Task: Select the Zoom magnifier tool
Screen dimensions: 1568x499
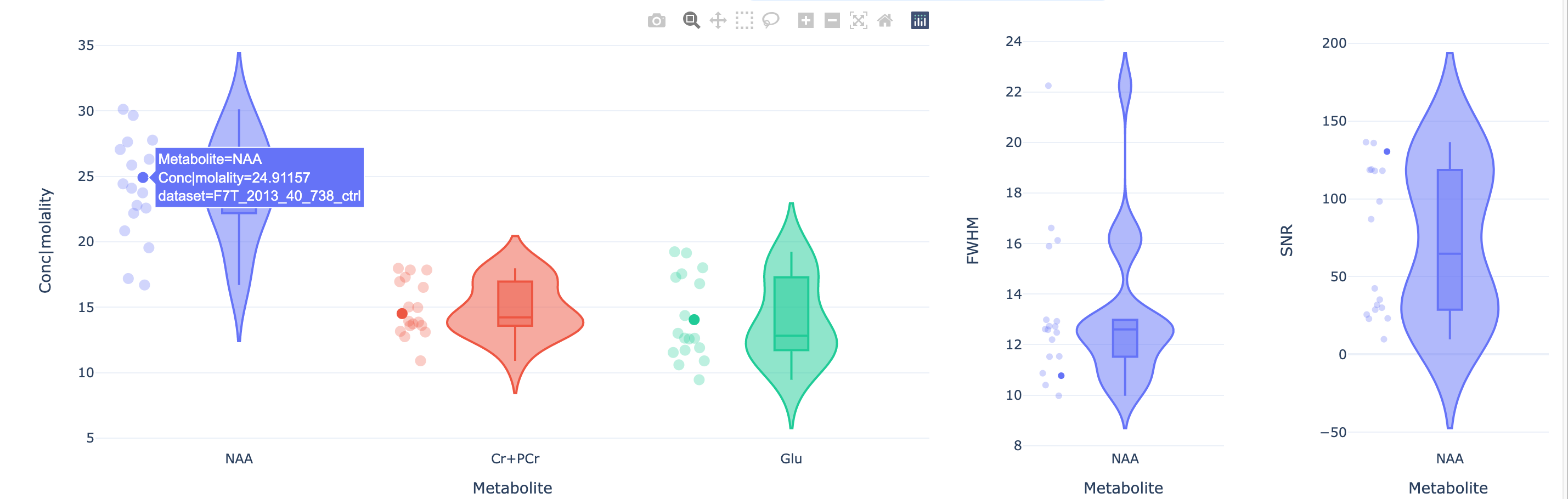Action: [x=691, y=21]
